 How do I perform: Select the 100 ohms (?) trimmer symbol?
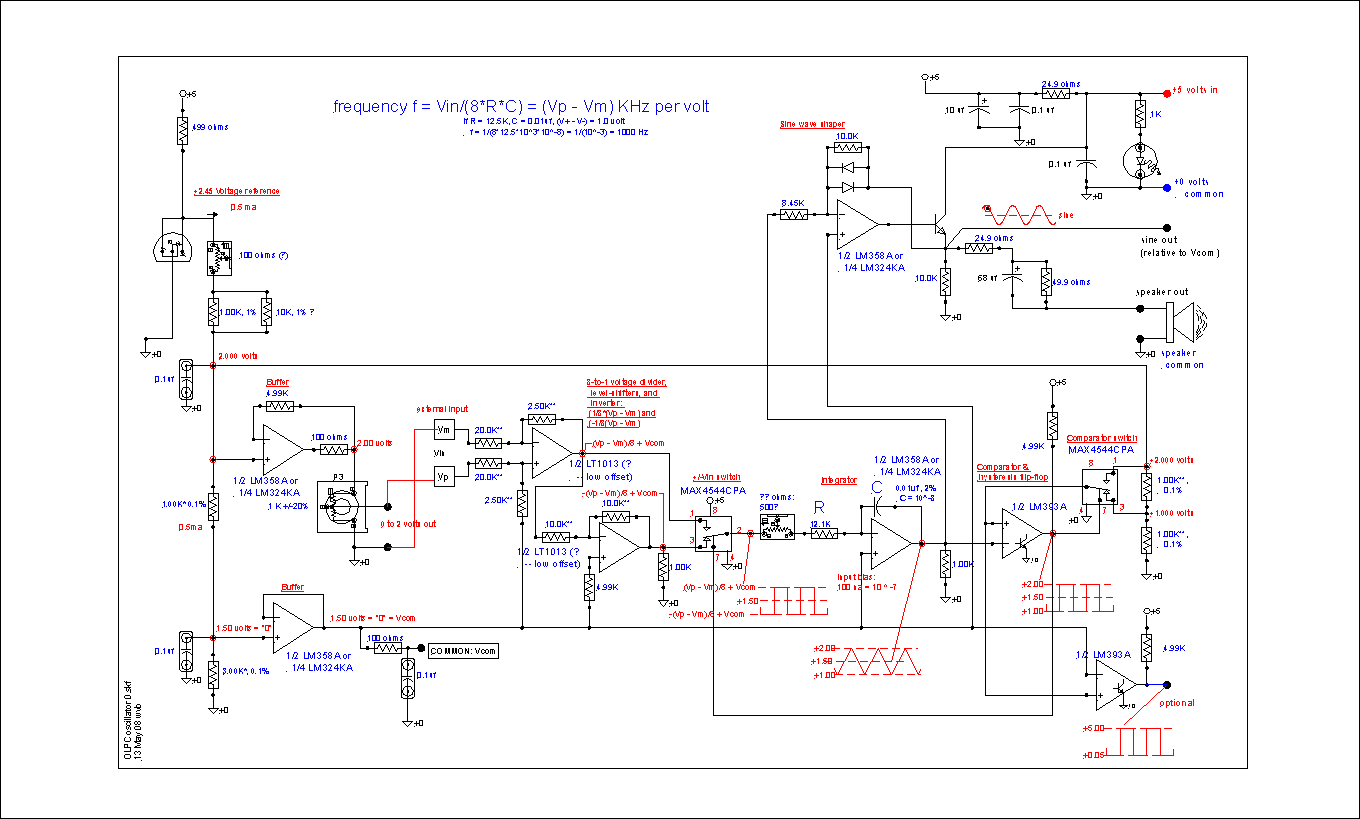pos(221,257)
